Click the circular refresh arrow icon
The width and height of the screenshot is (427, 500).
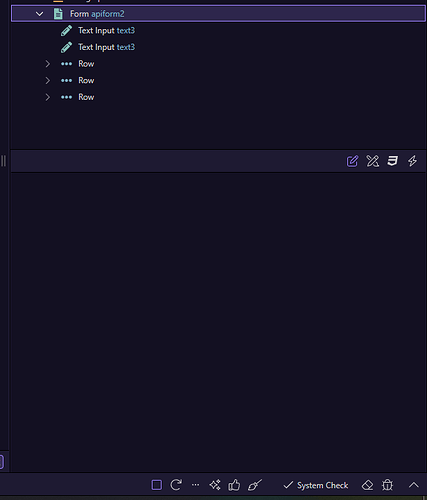pyautogui.click(x=176, y=485)
